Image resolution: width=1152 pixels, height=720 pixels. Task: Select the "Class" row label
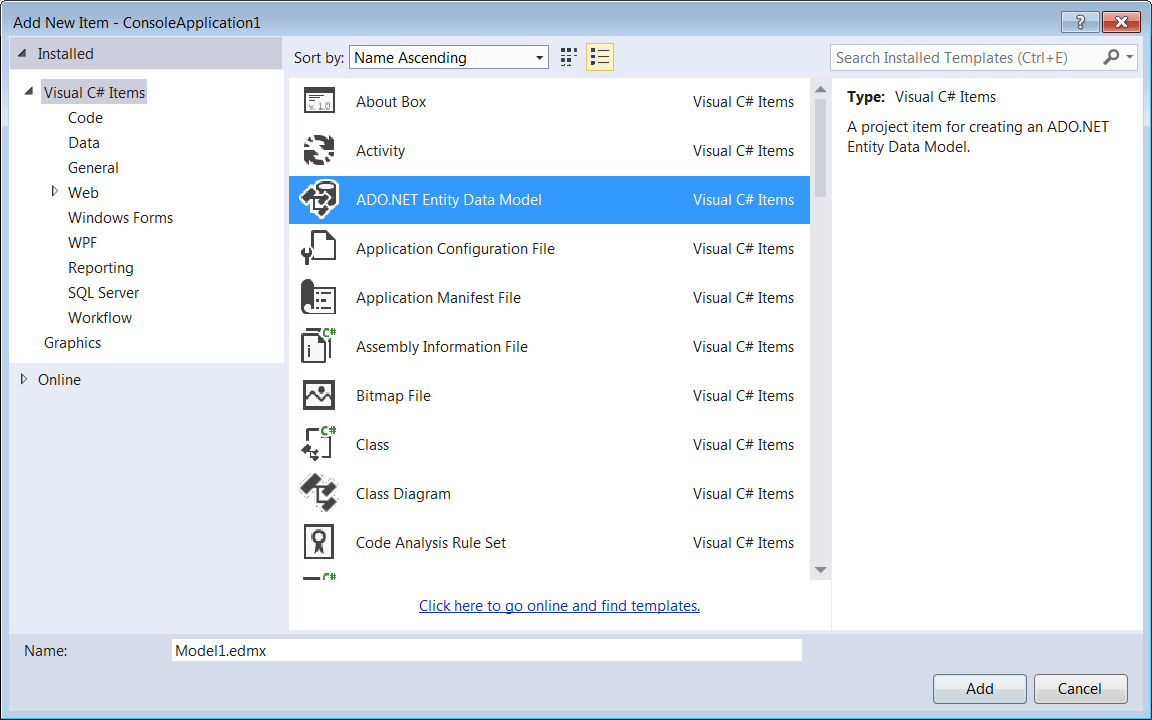(372, 444)
